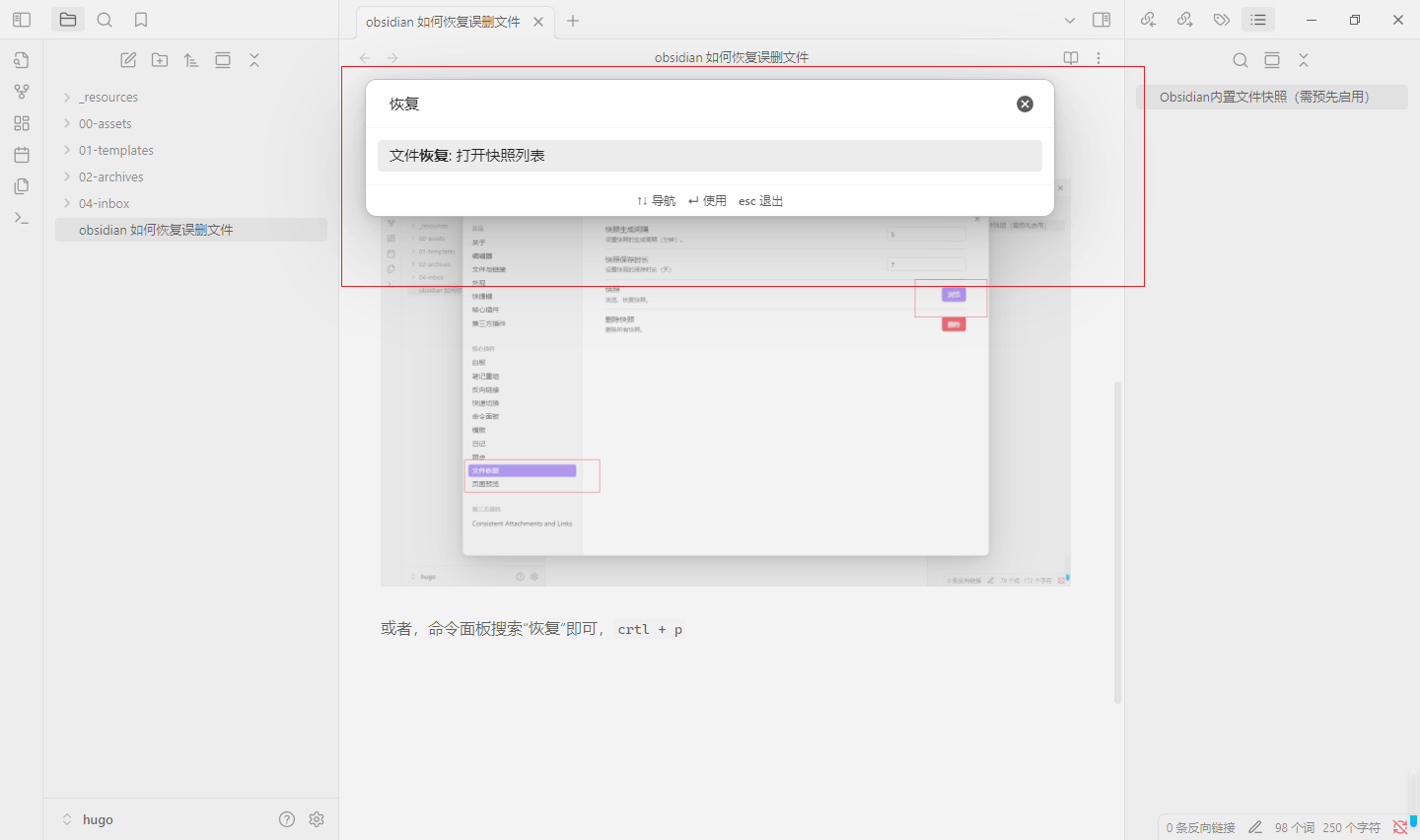The image size is (1420, 840).
Task: Click the inline code crtl + p
Action: pos(650,629)
